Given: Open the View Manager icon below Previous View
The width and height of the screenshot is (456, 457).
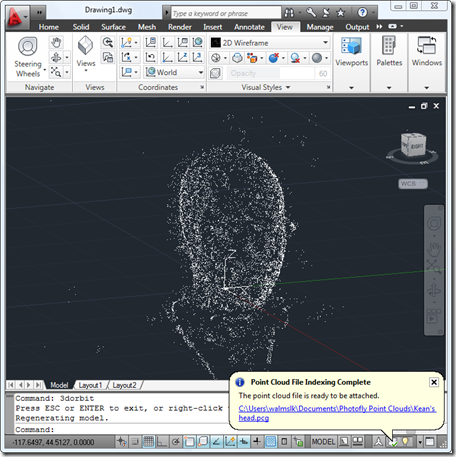Looking at the screenshot, I should tap(107, 57).
